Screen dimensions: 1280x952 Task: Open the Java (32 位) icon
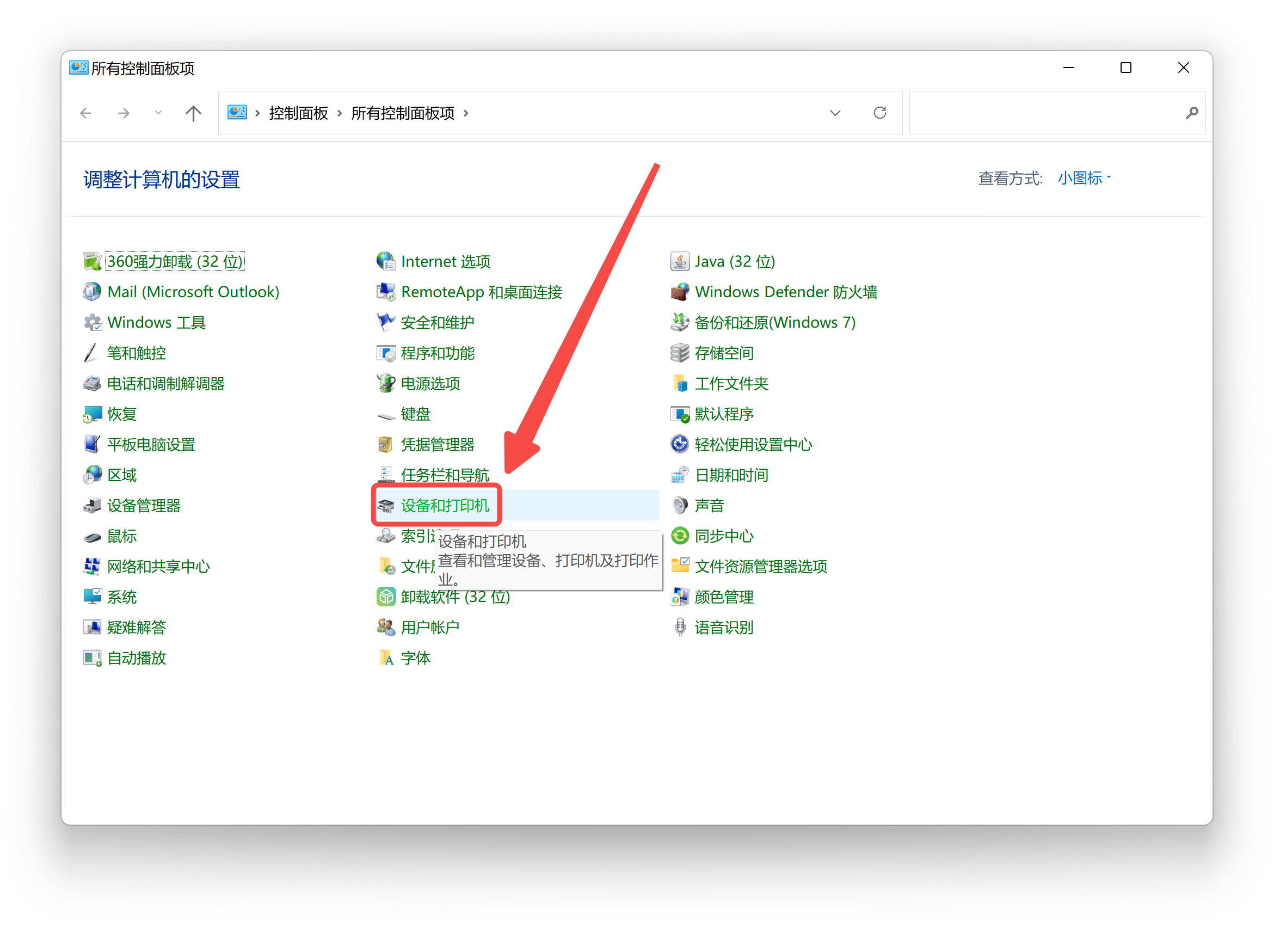pos(680,262)
